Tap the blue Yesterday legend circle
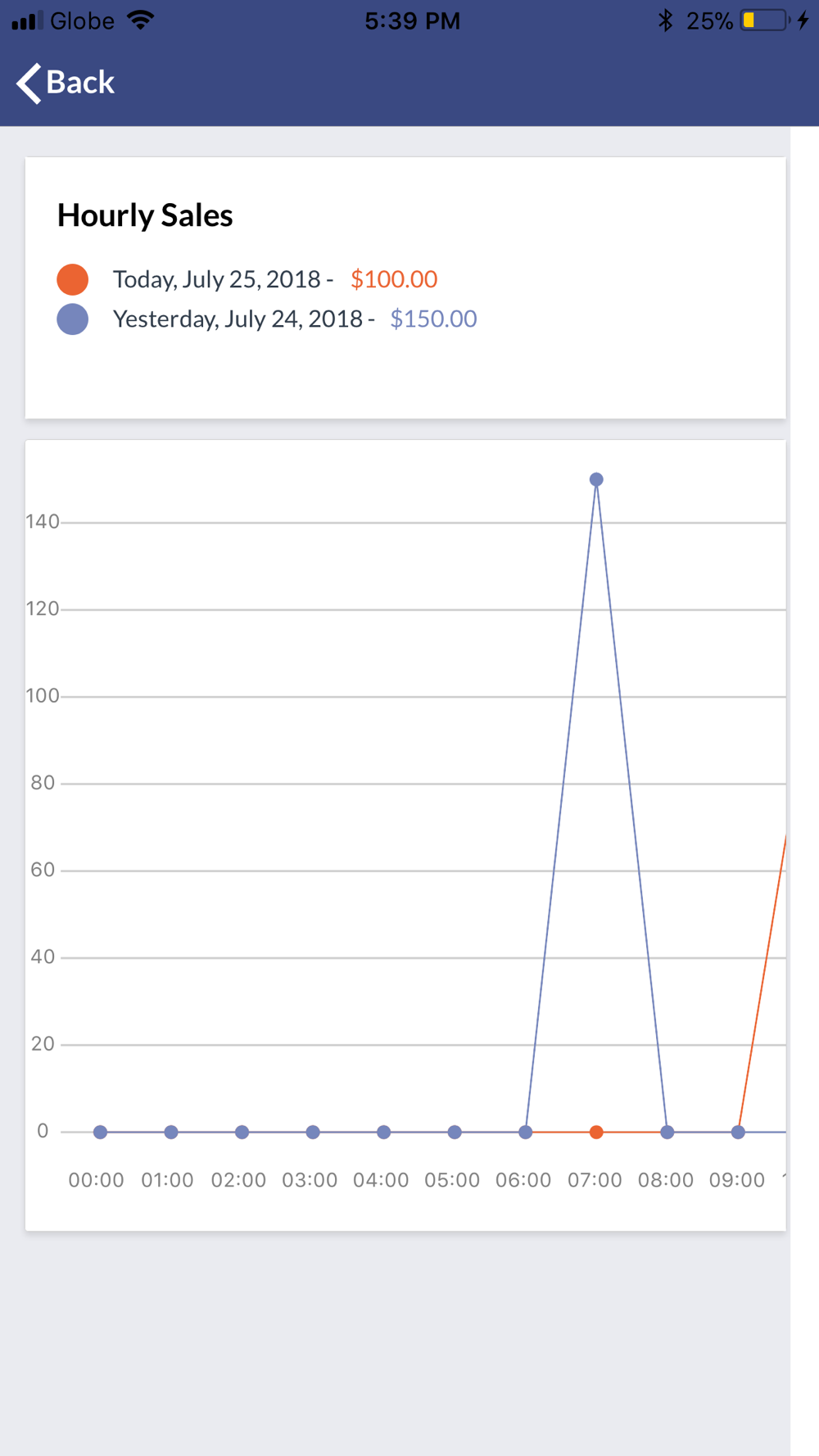The image size is (819, 1456). point(73,319)
